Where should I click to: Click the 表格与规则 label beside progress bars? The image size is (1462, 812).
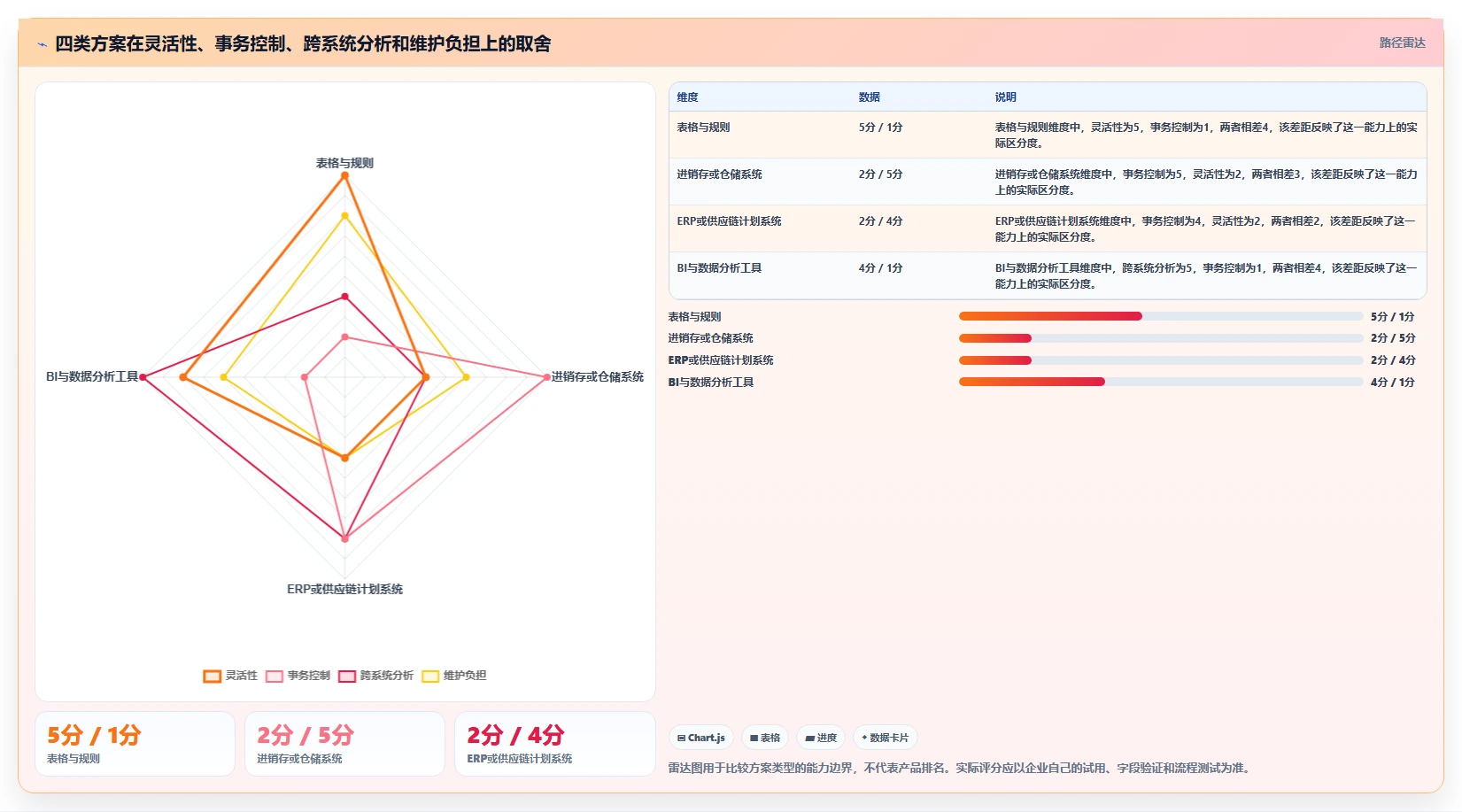coord(694,317)
